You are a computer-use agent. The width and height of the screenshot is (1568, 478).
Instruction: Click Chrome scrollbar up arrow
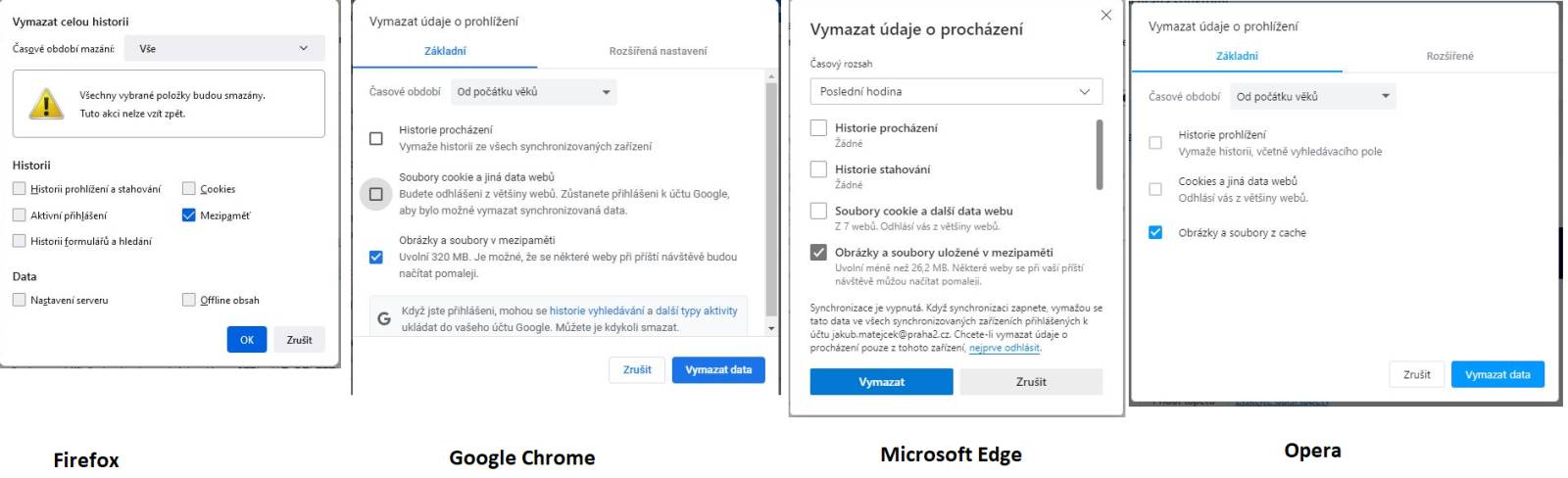coord(771,75)
